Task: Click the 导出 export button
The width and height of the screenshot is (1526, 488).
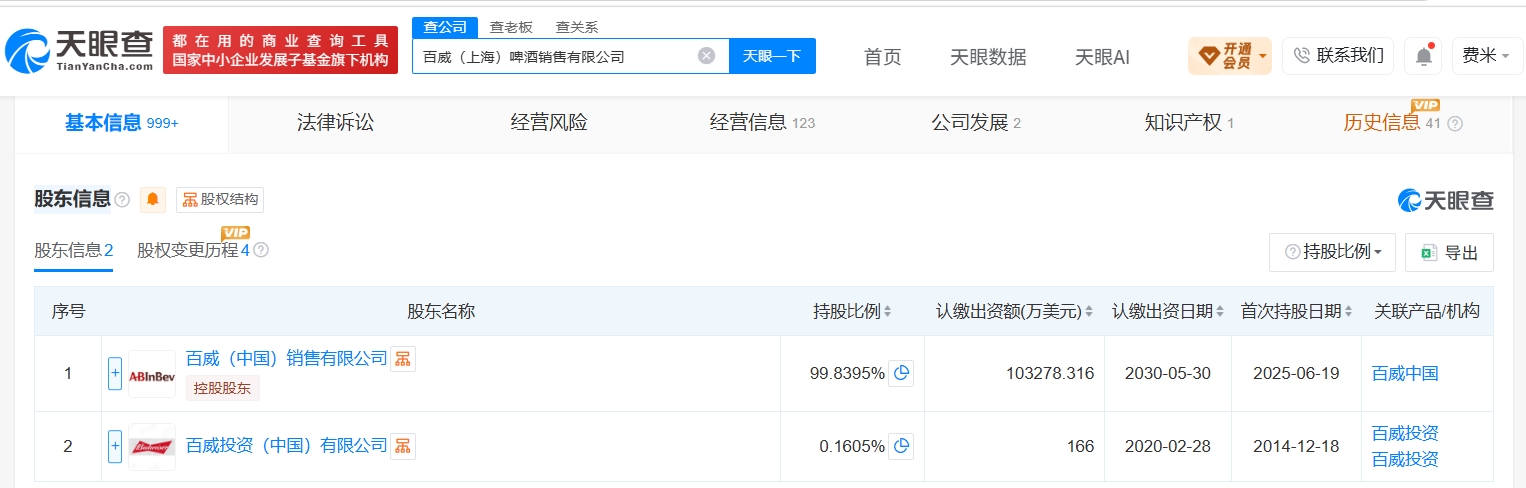Action: pyautogui.click(x=1449, y=252)
